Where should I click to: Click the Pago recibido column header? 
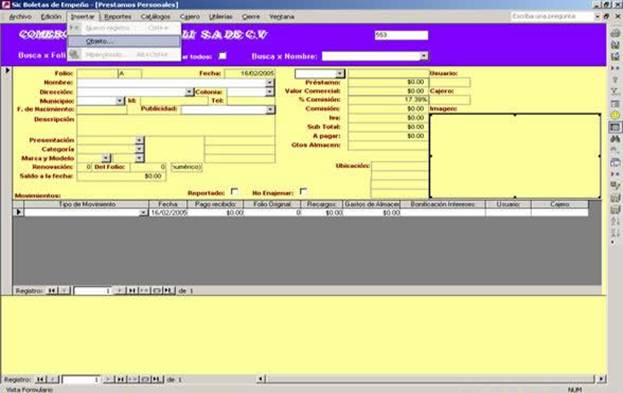click(x=215, y=204)
